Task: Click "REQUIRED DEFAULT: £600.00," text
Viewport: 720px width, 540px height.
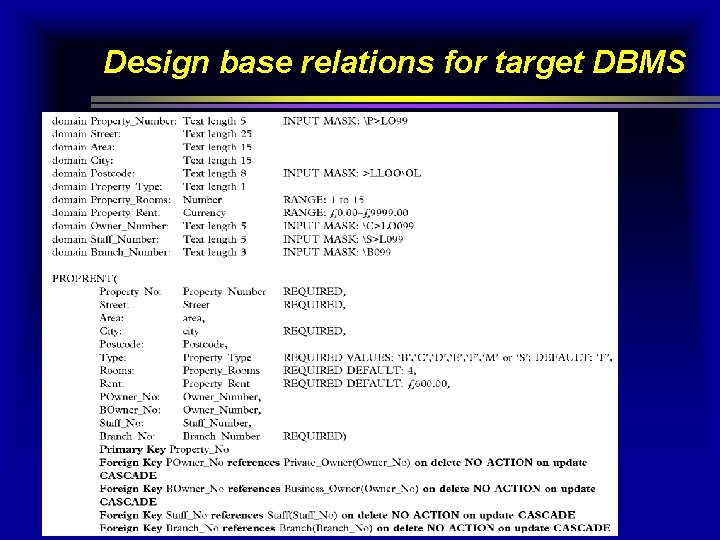Action: pos(366,384)
